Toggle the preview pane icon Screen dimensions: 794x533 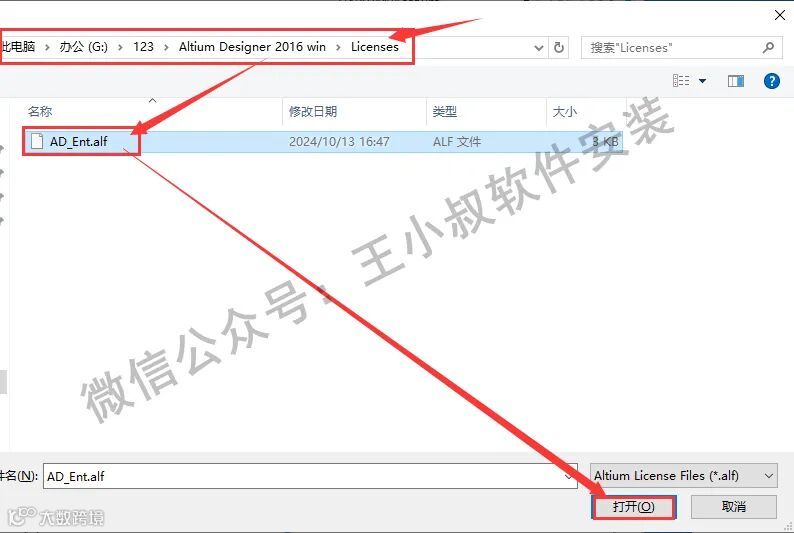tap(736, 81)
